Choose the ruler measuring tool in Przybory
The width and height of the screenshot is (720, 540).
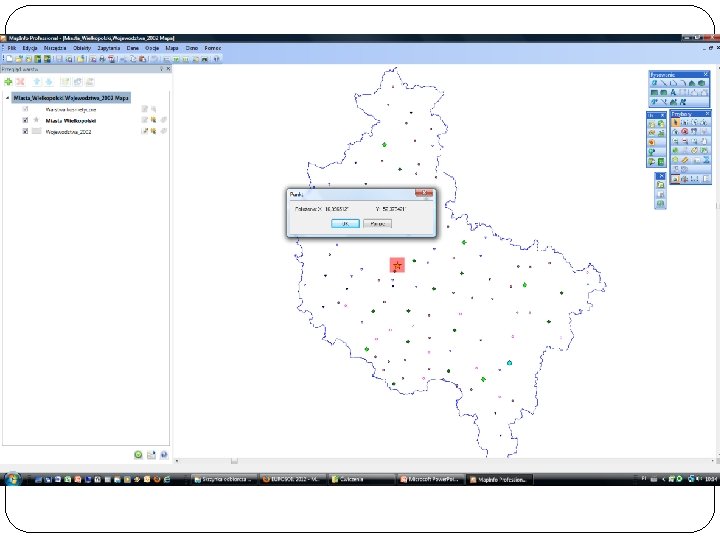point(685,160)
